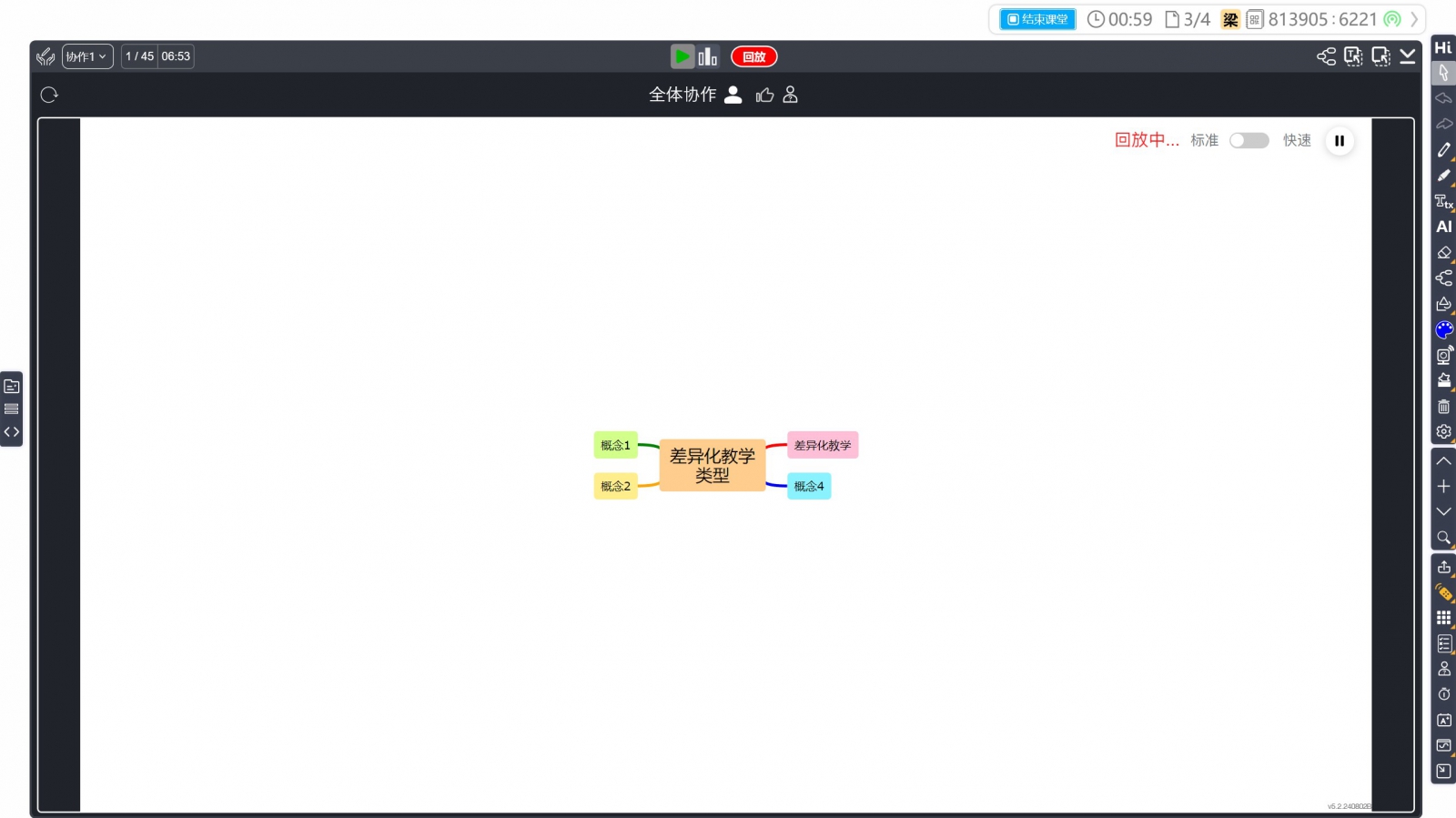Screen dimensions: 1456x818
Task: Click the 结束课堂 end class button
Action: [x=1037, y=19]
